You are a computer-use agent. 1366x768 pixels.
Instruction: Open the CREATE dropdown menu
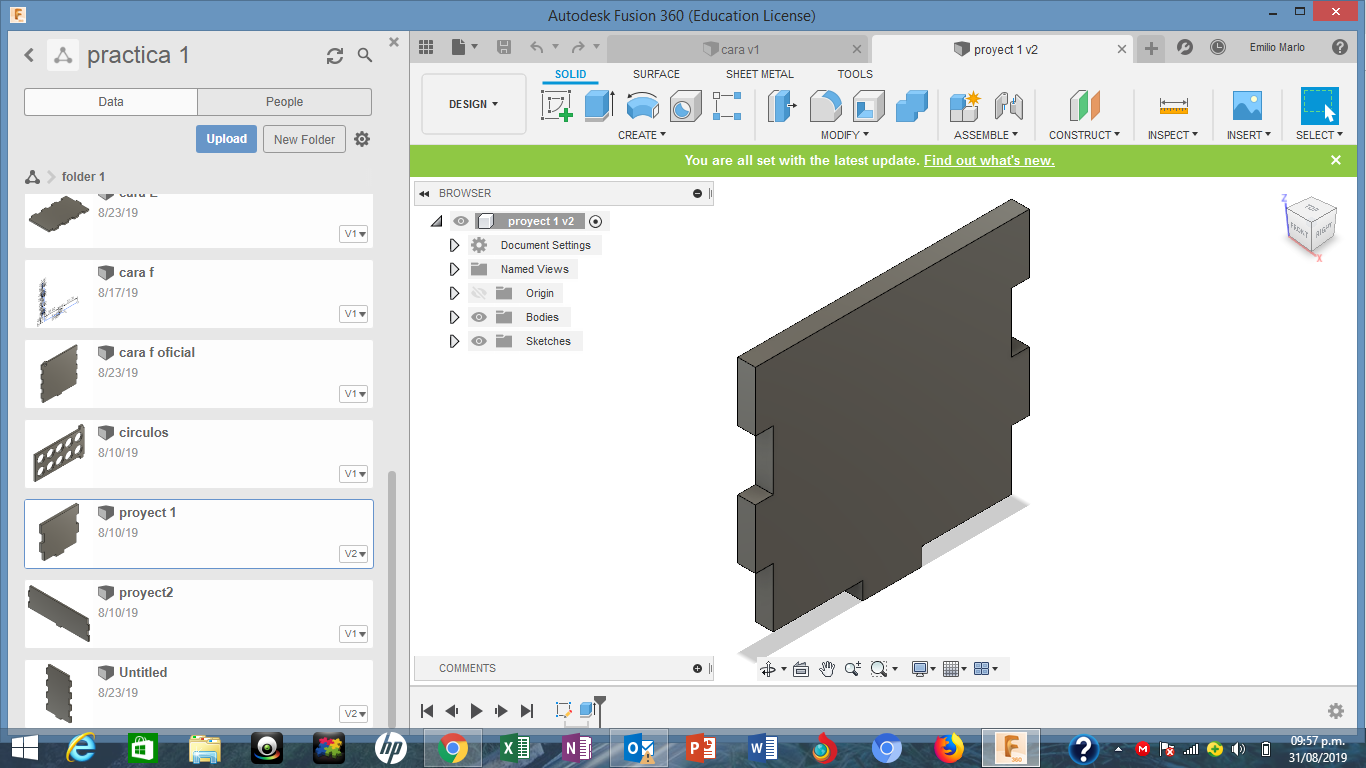641,135
